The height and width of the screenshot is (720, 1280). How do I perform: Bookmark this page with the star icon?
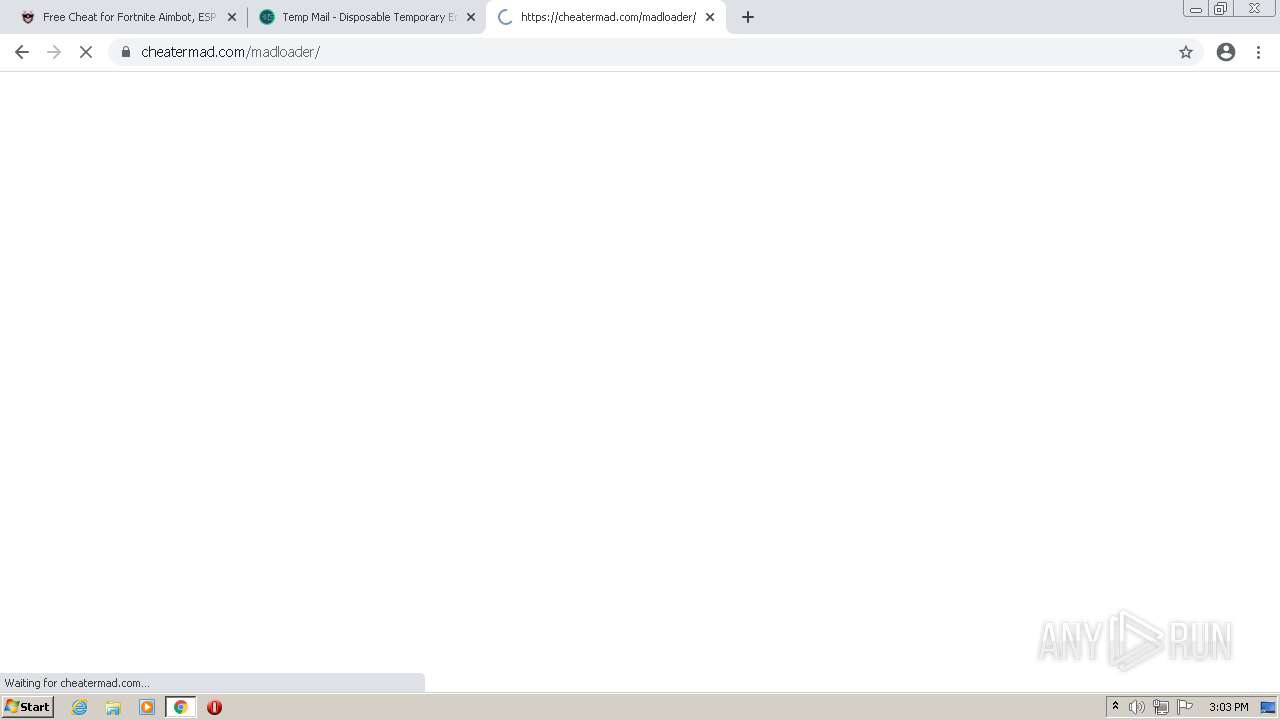pyautogui.click(x=1186, y=52)
